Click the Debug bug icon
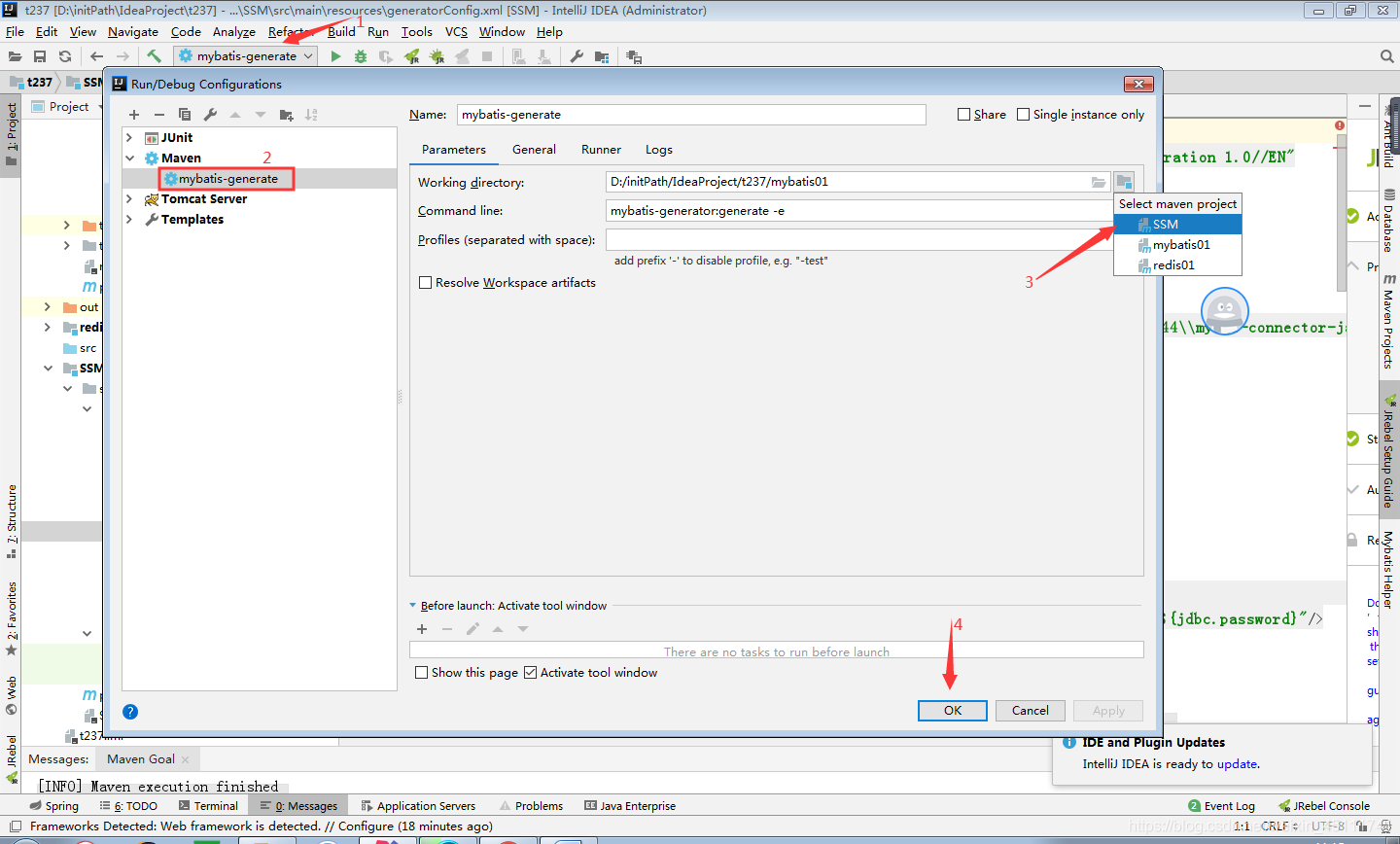1400x844 pixels. coord(361,56)
